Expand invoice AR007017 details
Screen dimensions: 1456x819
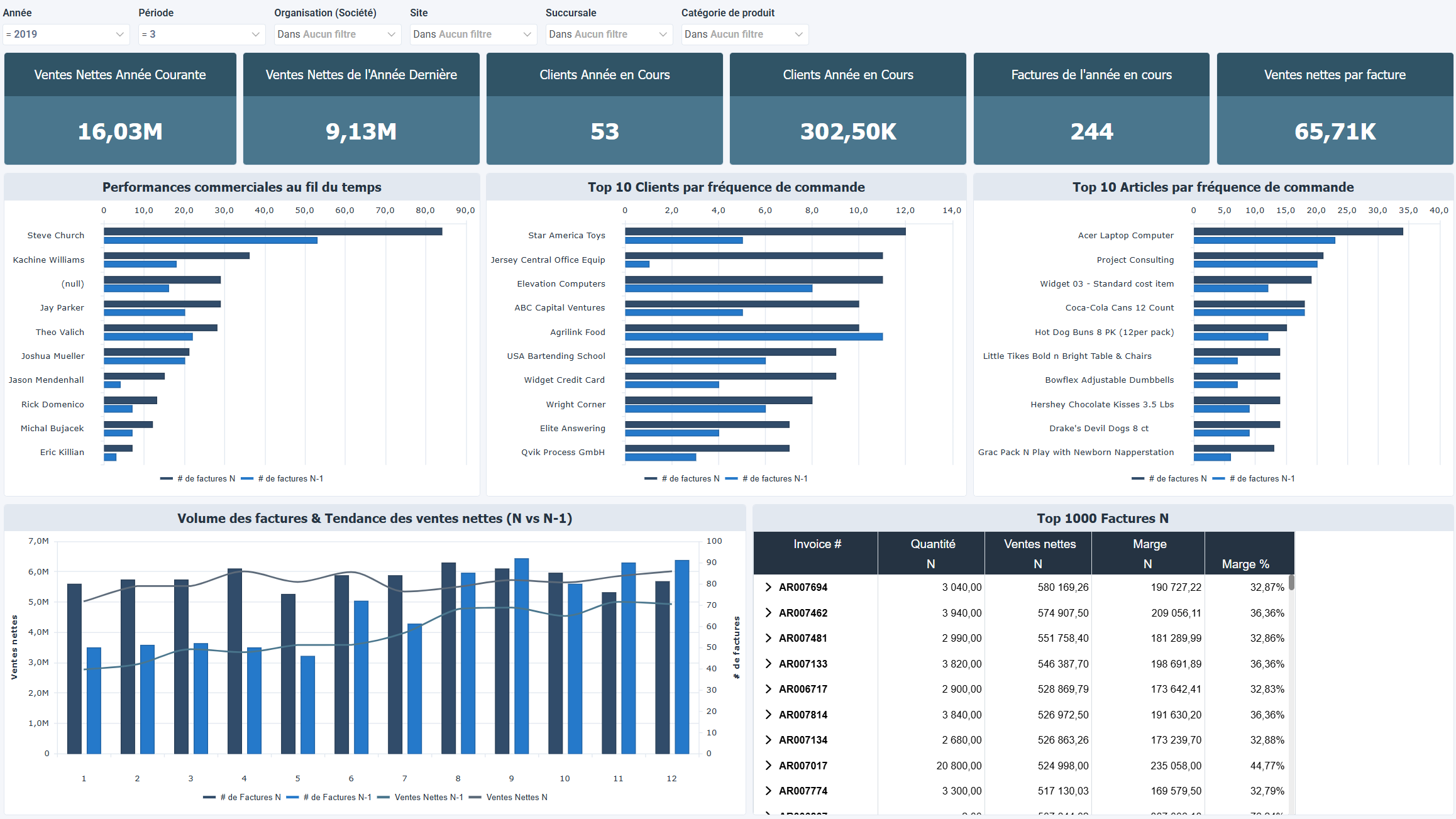pyautogui.click(x=768, y=766)
